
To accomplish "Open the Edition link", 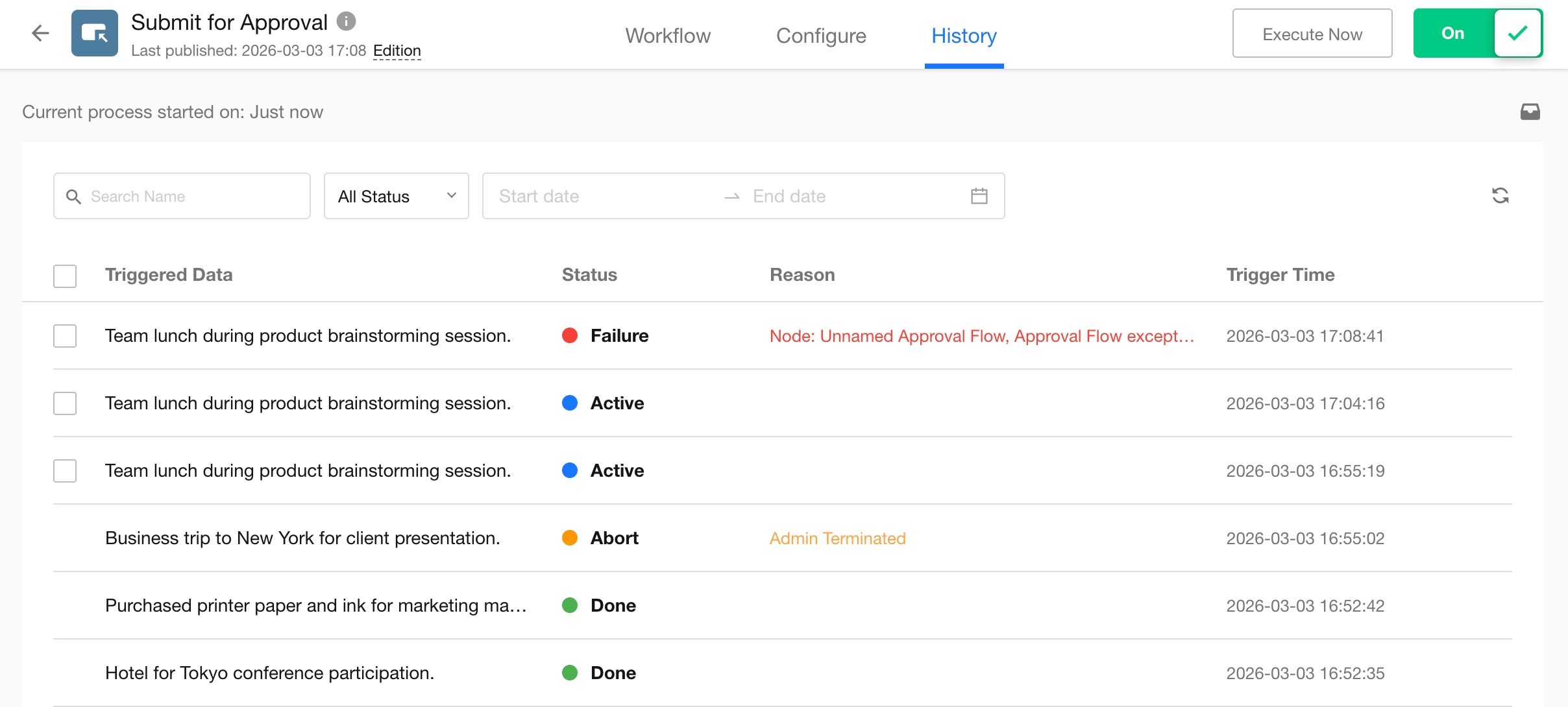I will 397,51.
